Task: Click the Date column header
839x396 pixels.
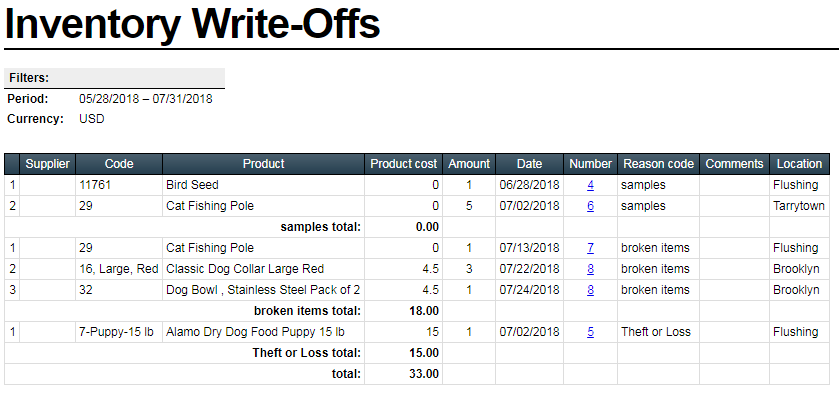Action: coord(529,164)
